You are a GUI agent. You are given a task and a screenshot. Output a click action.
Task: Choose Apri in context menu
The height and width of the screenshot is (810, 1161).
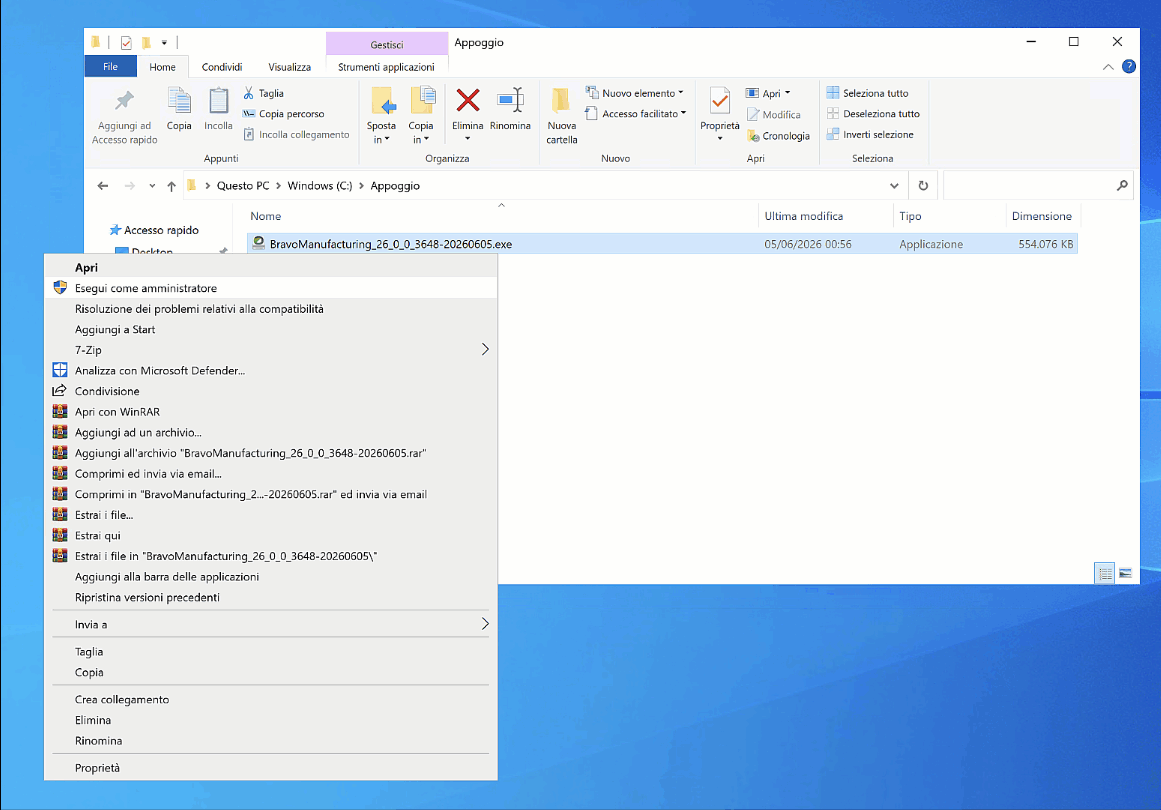[x=270, y=267]
